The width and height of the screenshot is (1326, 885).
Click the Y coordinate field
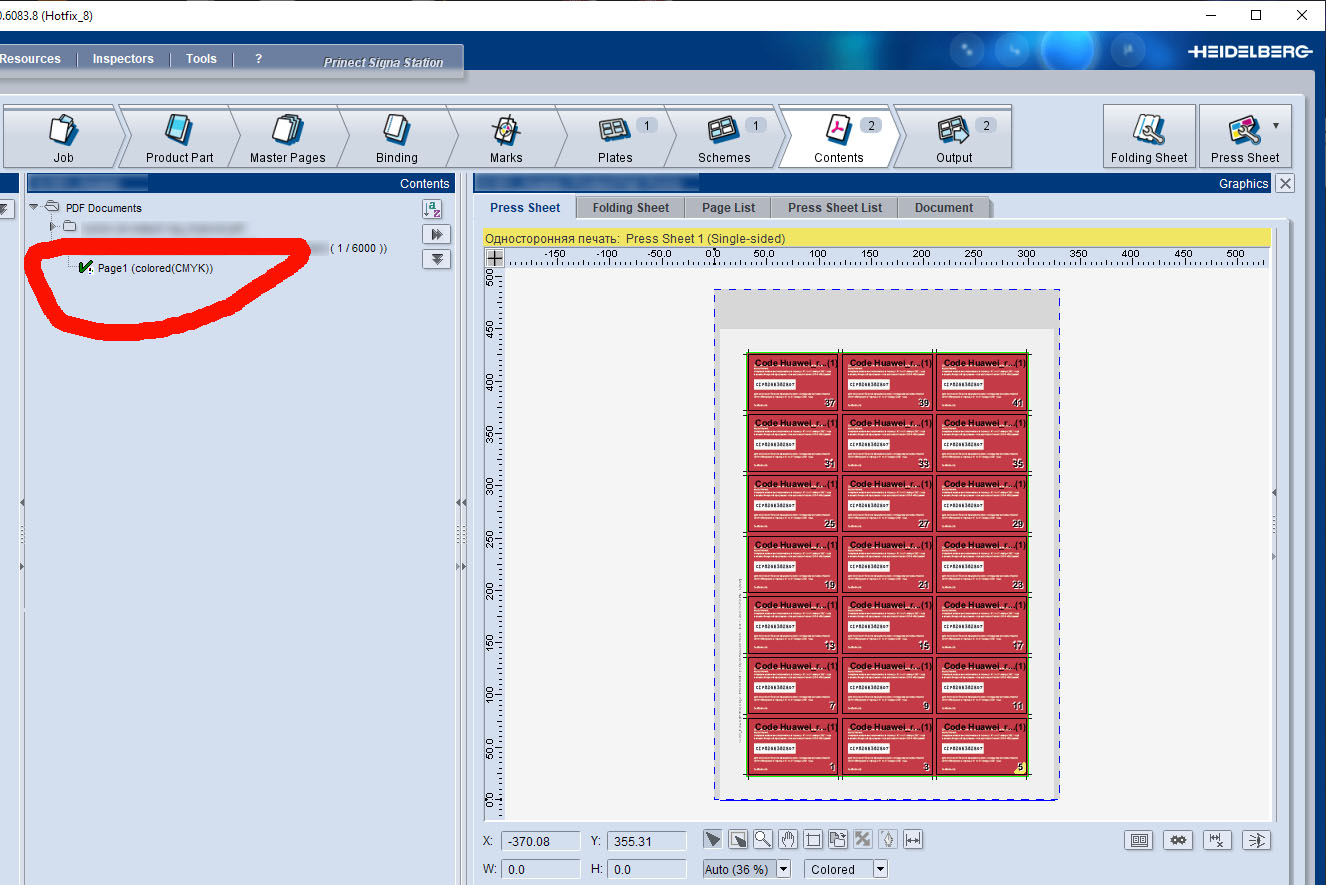pyautogui.click(x=647, y=841)
